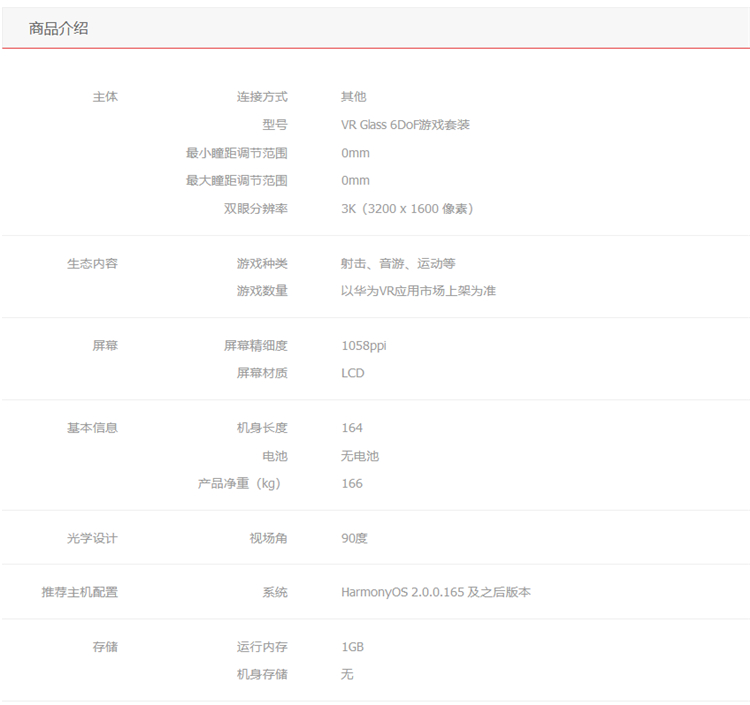Select the HarmonyOS 2.0.0.165 及之后版本 value
The width and height of the screenshot is (750, 705).
(436, 593)
